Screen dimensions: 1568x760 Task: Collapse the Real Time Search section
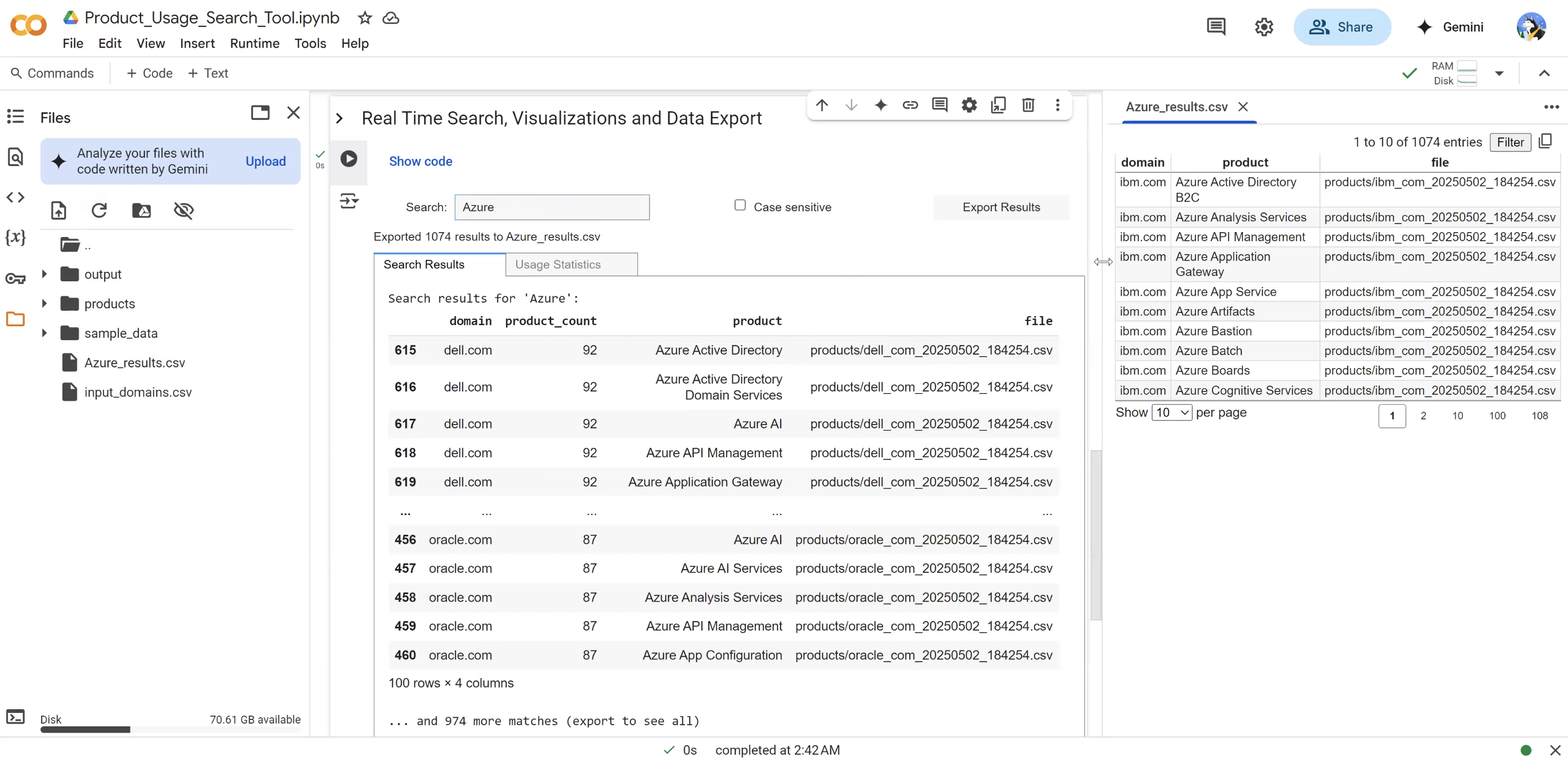click(x=339, y=118)
